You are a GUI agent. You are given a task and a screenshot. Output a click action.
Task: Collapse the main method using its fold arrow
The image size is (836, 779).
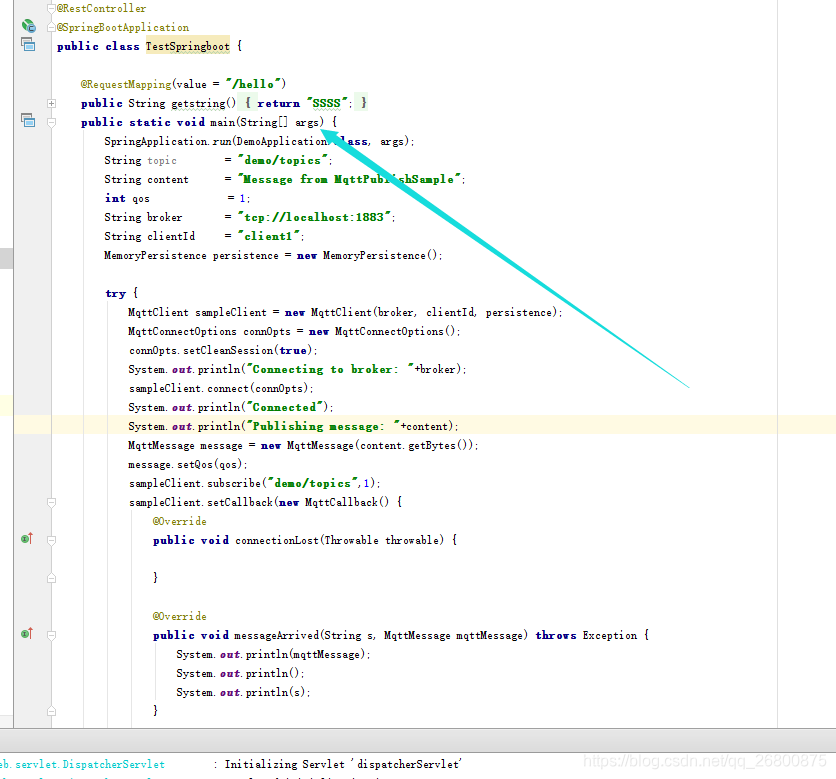click(51, 121)
